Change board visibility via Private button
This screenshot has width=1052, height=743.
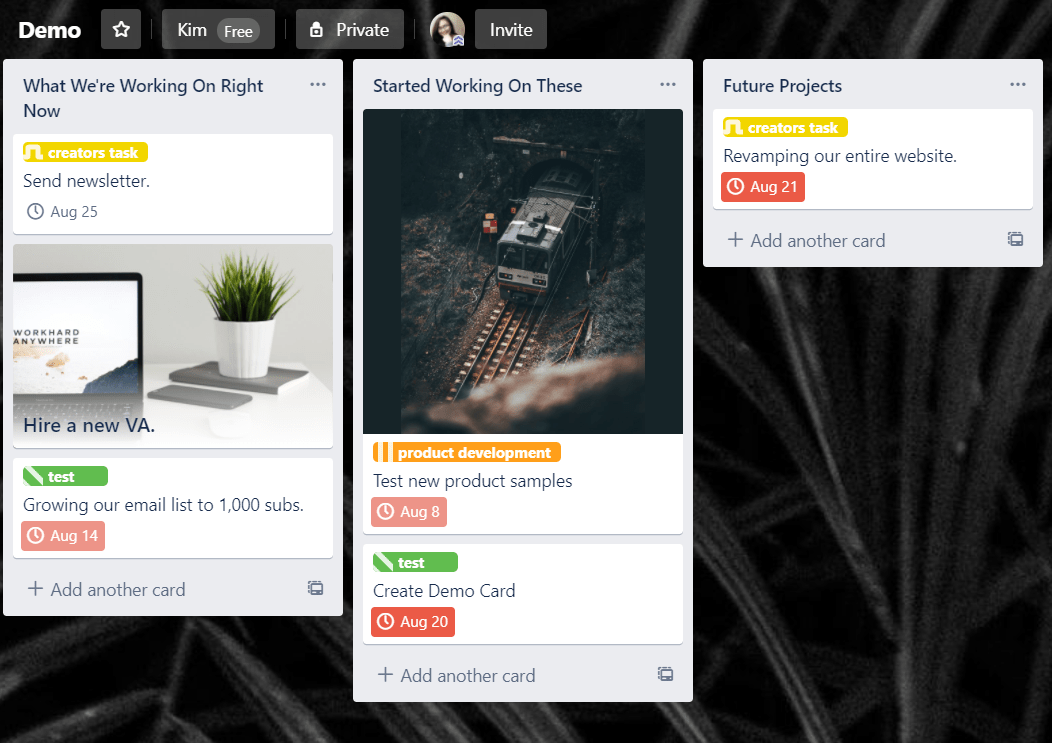coord(350,30)
